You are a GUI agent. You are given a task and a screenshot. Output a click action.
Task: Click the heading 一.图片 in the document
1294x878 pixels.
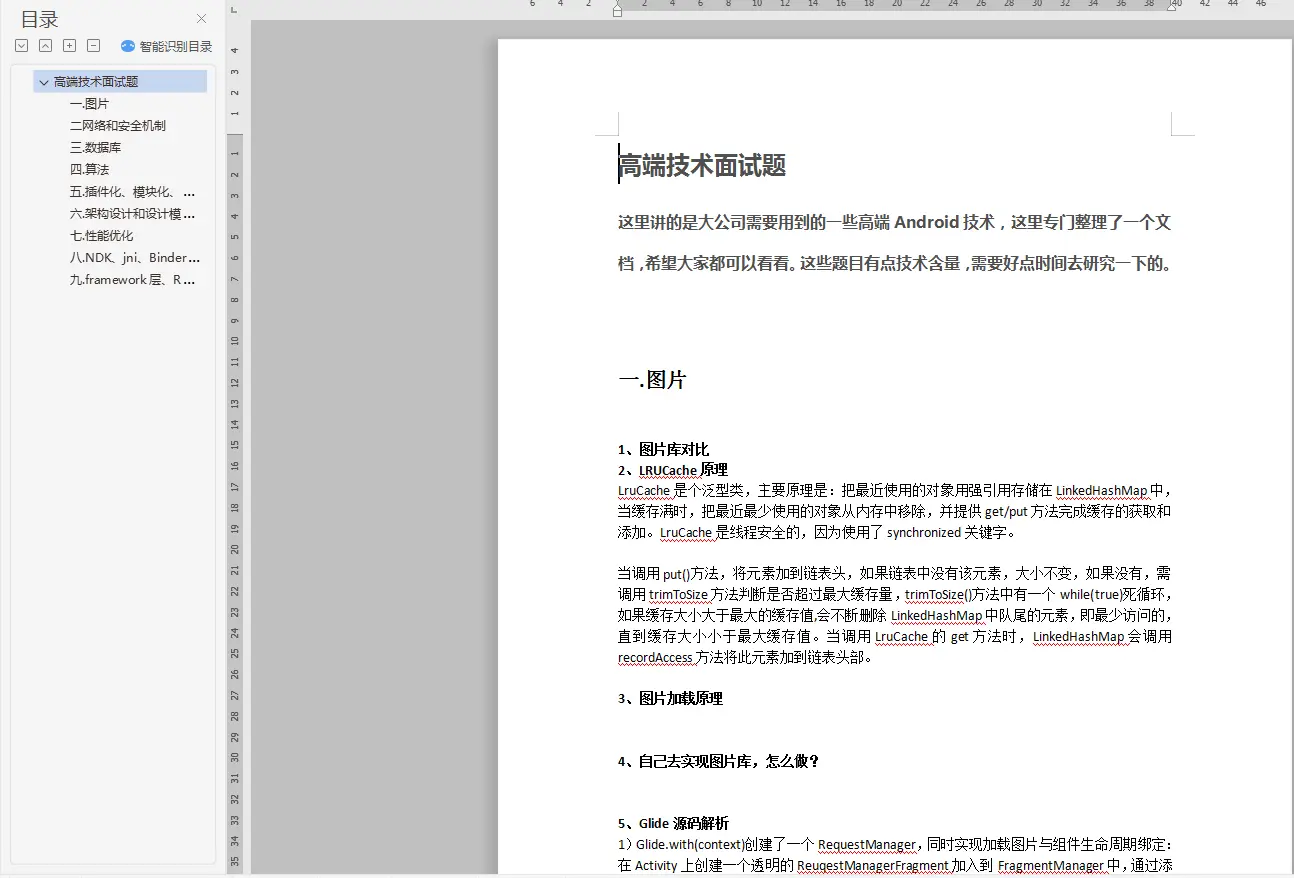coord(652,380)
